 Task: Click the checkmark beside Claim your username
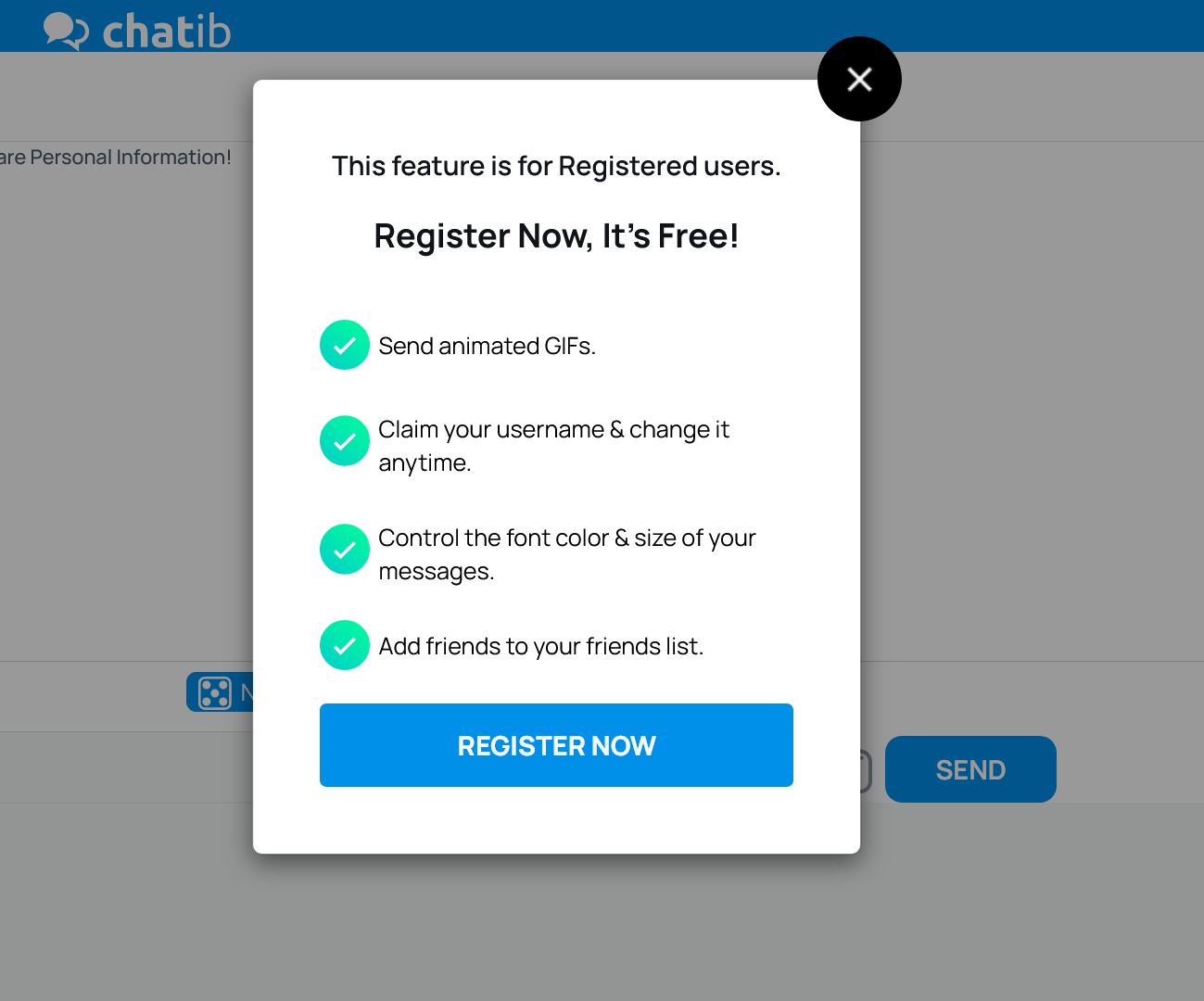click(x=345, y=440)
